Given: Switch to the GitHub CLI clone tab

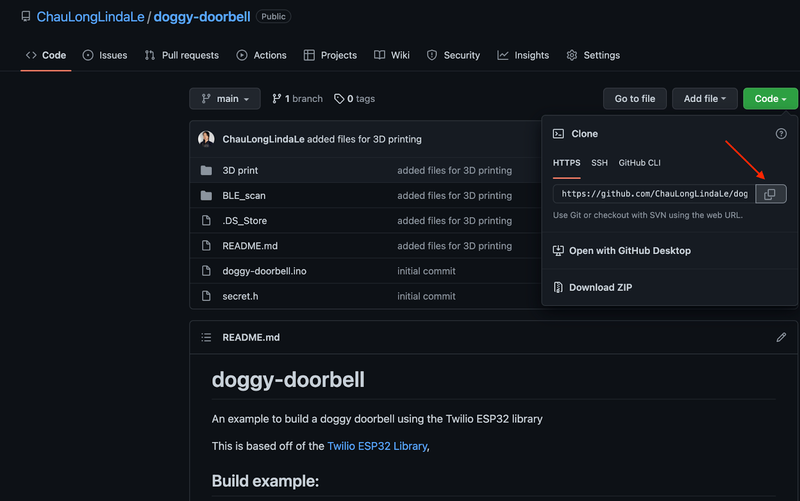Looking at the screenshot, I should point(639,163).
